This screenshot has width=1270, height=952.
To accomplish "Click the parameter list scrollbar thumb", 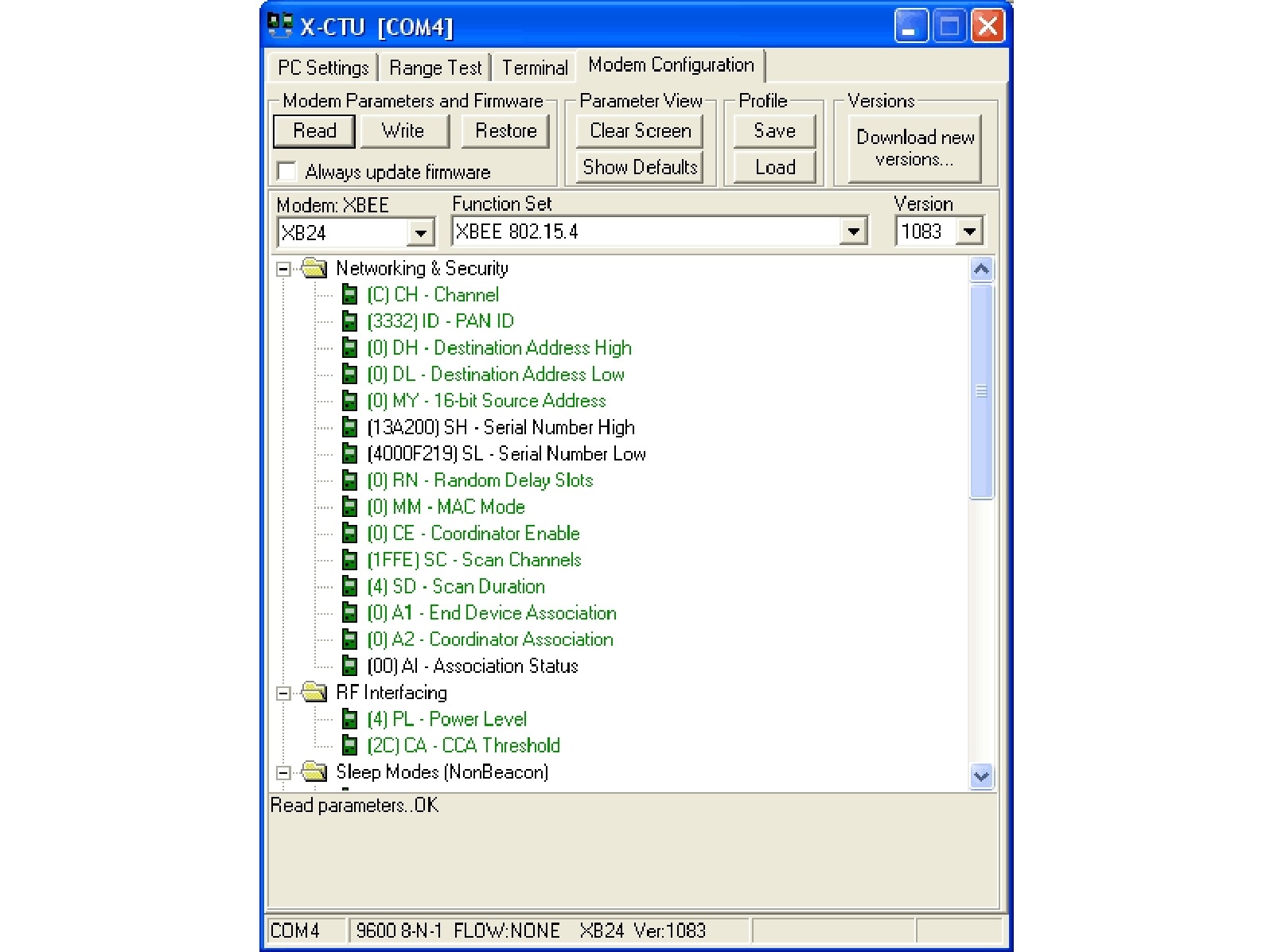I will coord(982,391).
